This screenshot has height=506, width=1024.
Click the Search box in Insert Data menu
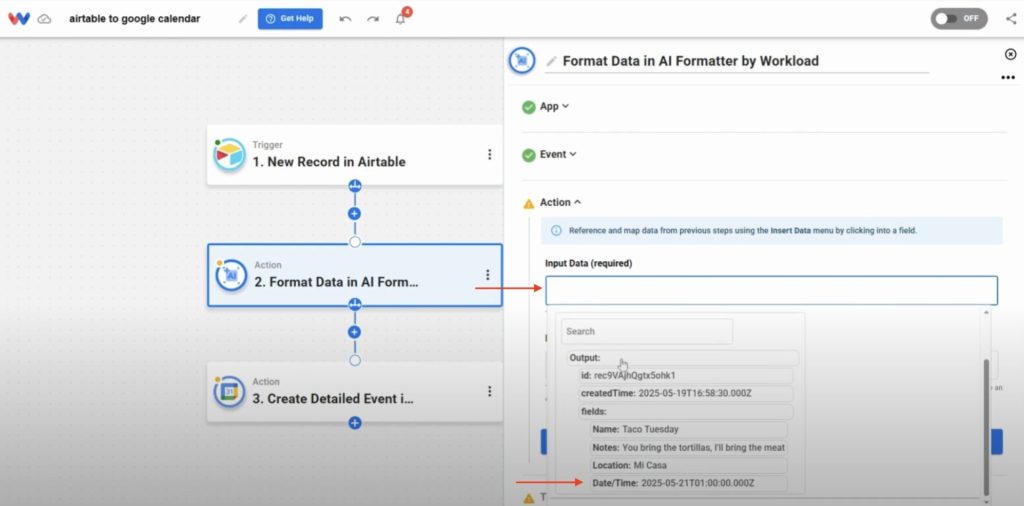[647, 332]
